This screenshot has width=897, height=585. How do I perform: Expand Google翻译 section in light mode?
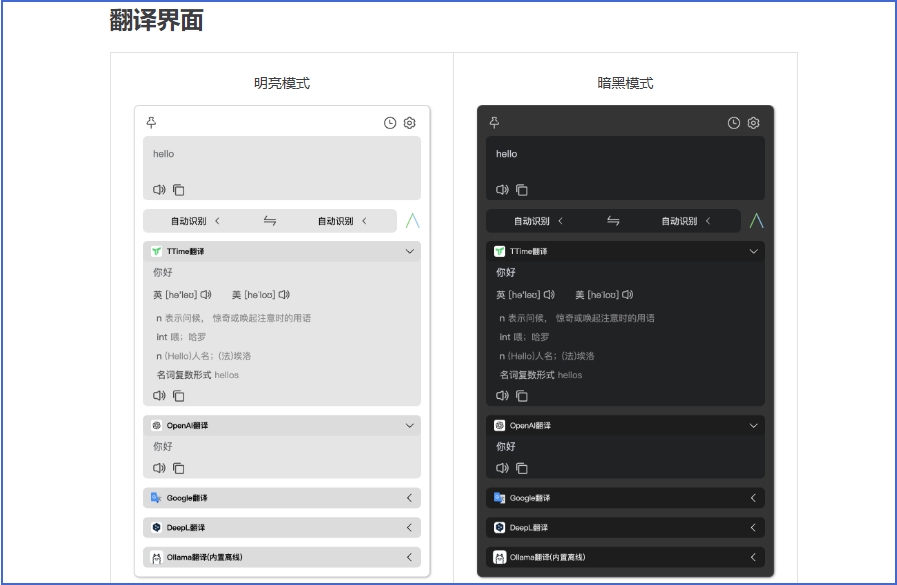(409, 498)
